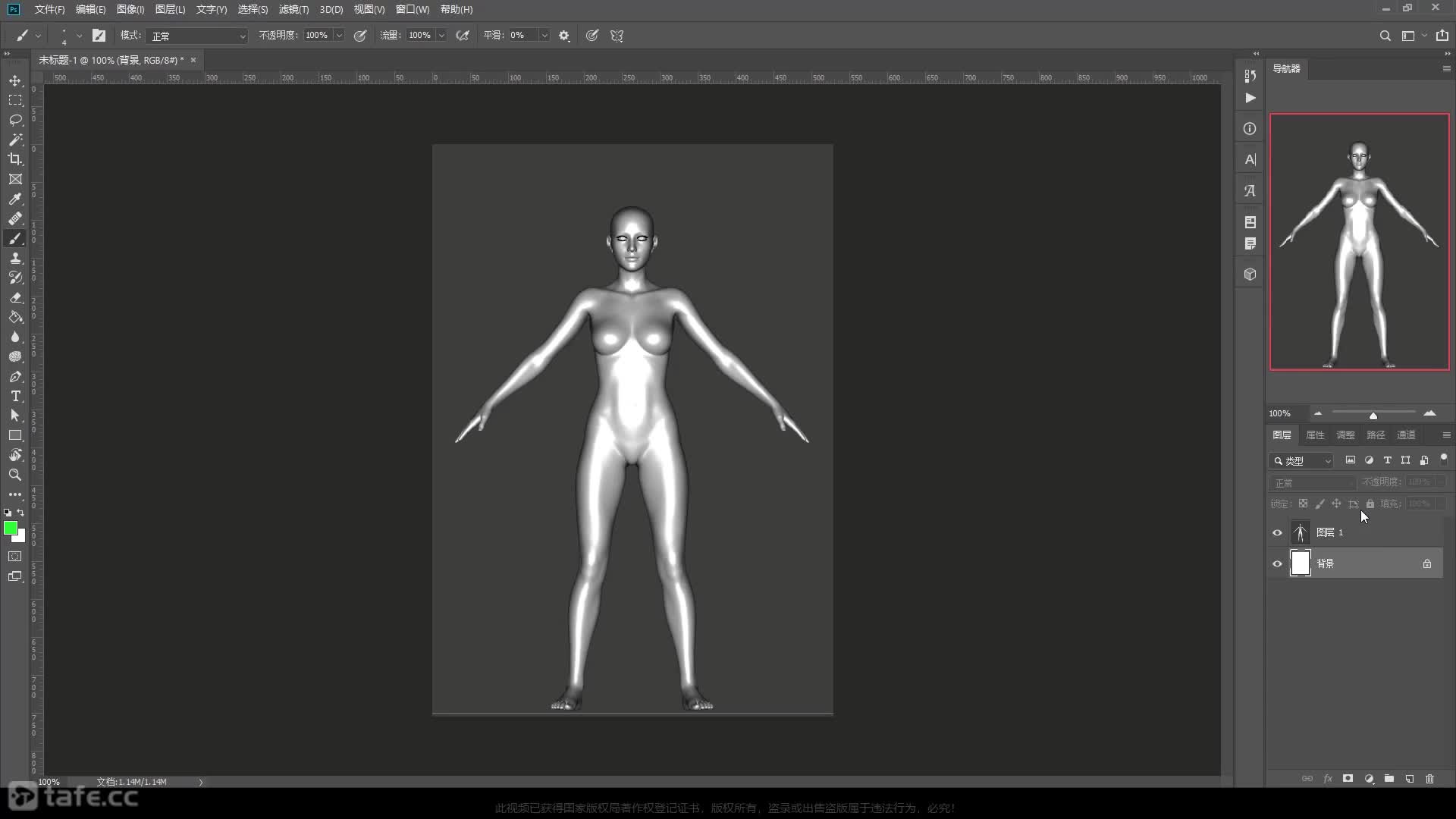This screenshot has height=819, width=1456.
Task: Select the Frame tool
Action: click(15, 179)
